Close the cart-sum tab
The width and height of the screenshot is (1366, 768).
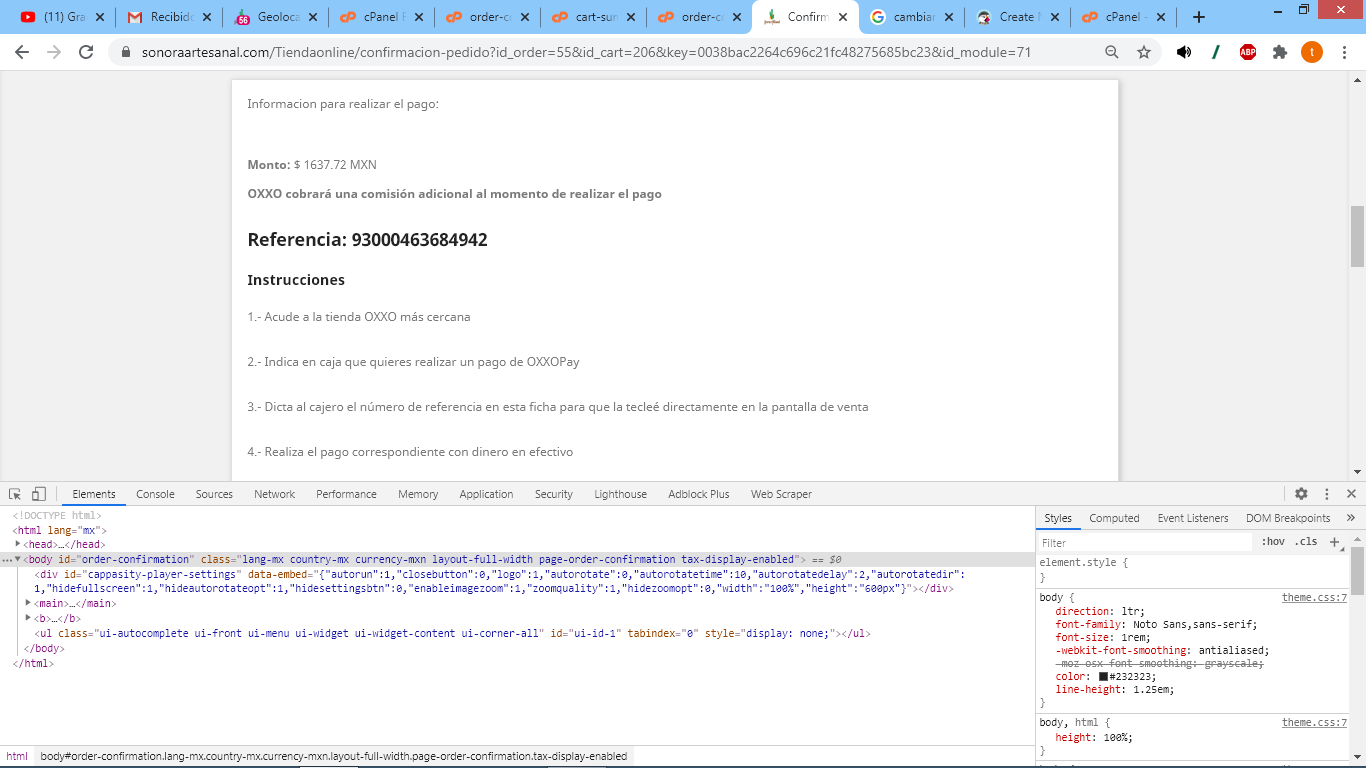630,17
